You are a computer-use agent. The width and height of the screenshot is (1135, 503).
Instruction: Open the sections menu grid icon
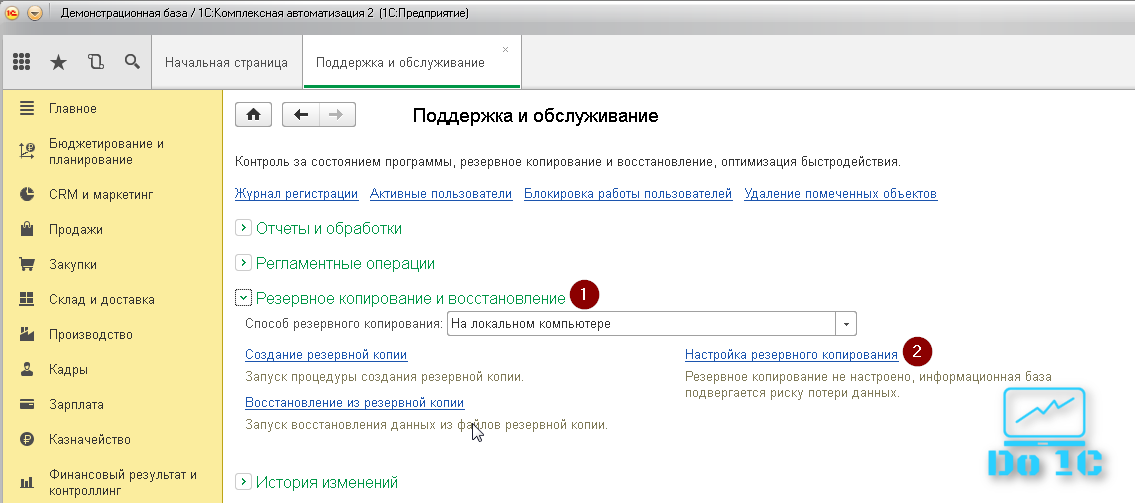tap(22, 62)
